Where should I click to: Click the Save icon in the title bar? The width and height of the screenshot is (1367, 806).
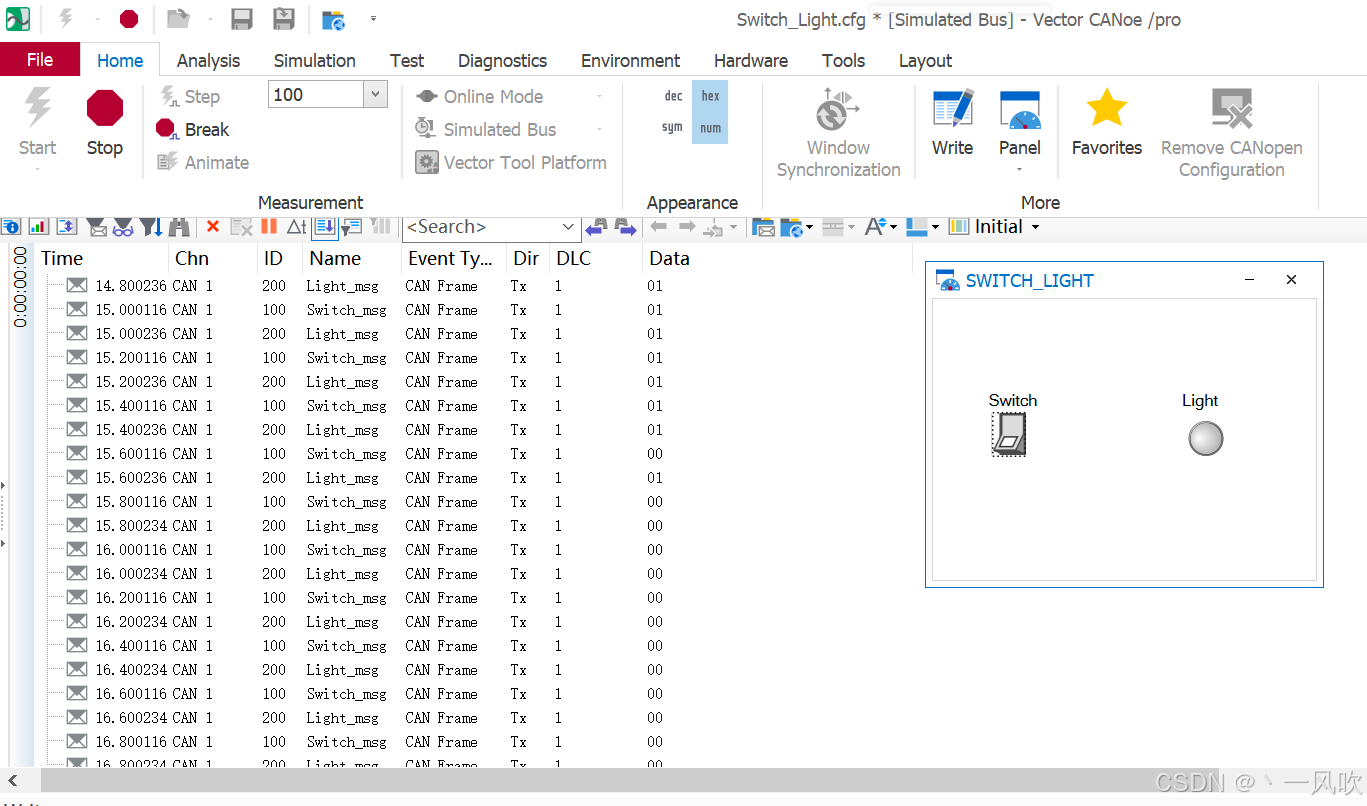(241, 19)
